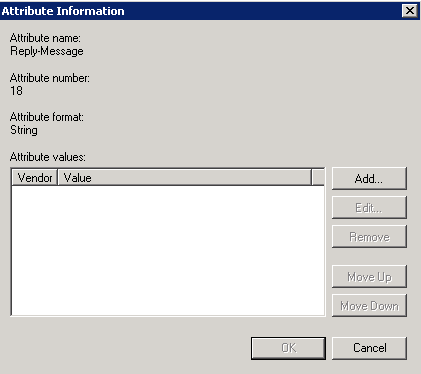This screenshot has width=421, height=374.
Task: Select the String attribute format text
Action: coord(24,130)
